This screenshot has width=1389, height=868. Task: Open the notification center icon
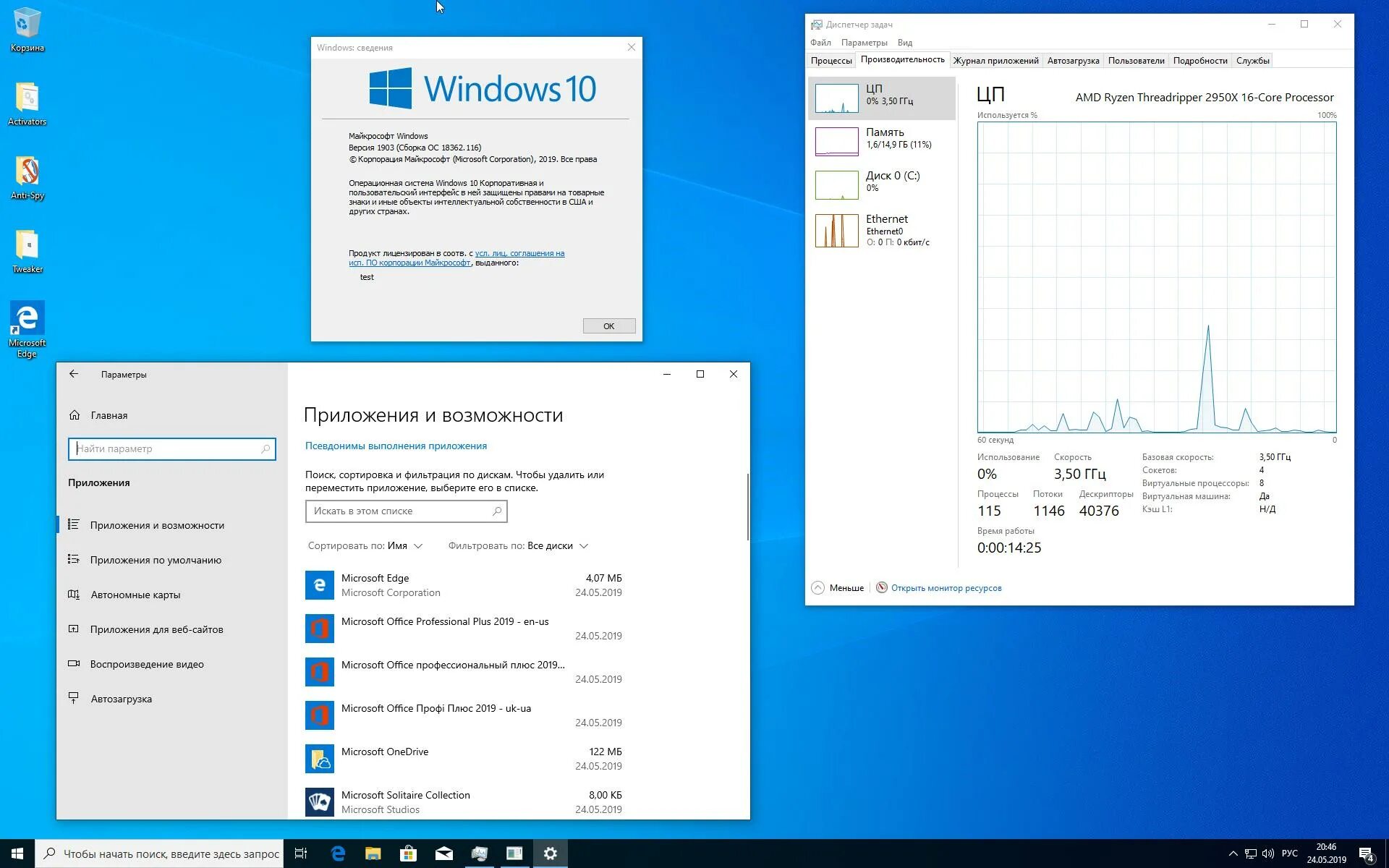click(1367, 854)
